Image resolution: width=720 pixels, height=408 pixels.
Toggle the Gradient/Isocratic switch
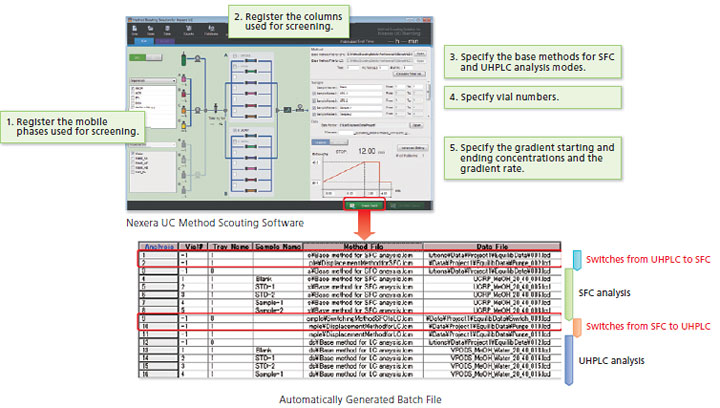click(x=330, y=142)
